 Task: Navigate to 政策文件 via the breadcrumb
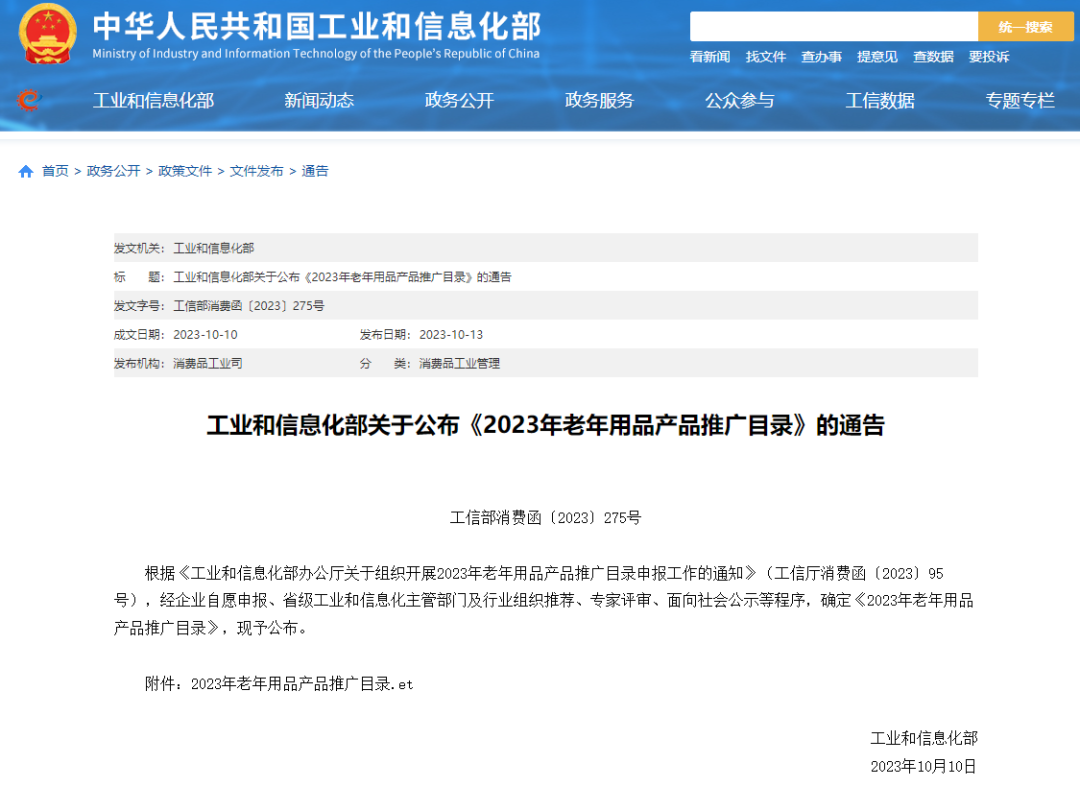(185, 171)
